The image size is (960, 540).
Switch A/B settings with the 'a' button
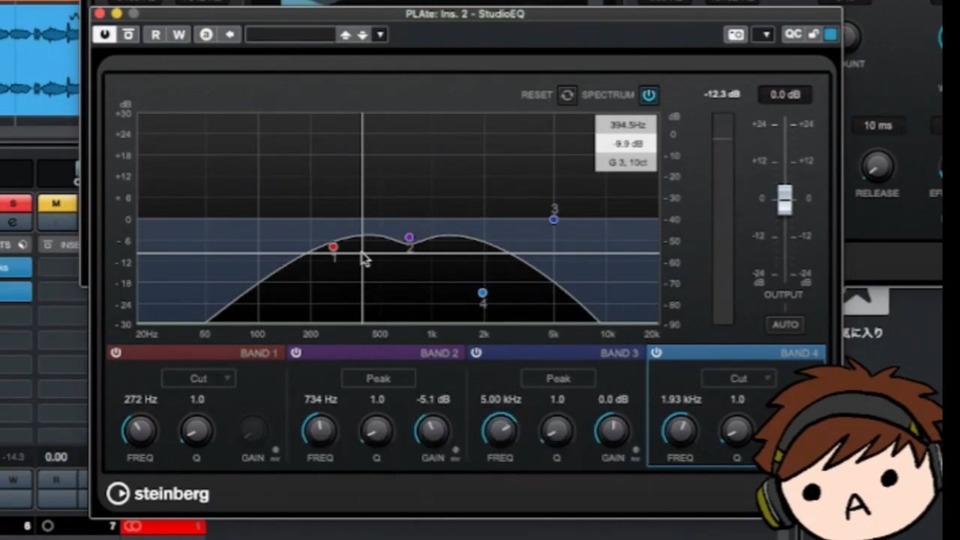pyautogui.click(x=206, y=35)
